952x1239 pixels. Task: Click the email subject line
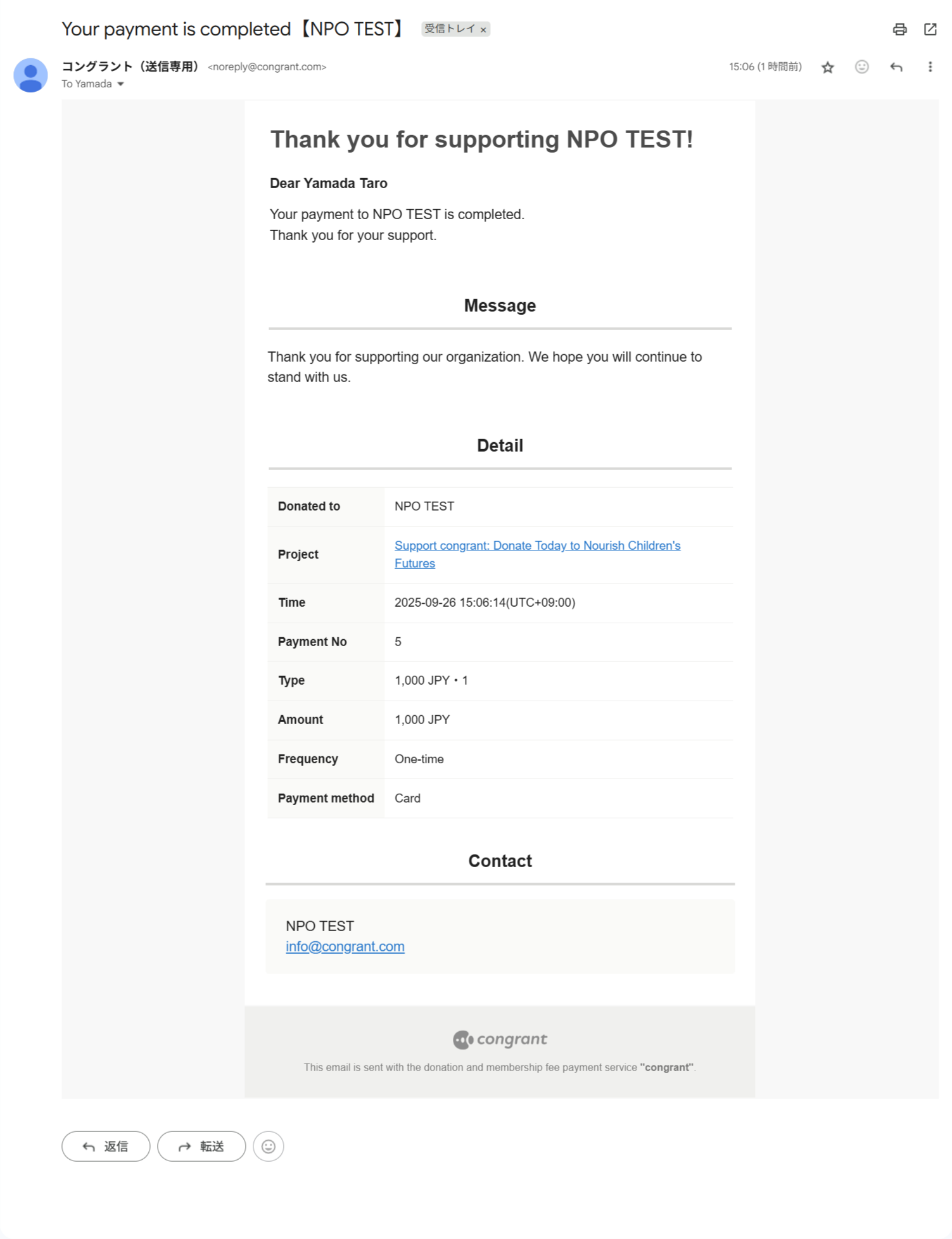232,29
